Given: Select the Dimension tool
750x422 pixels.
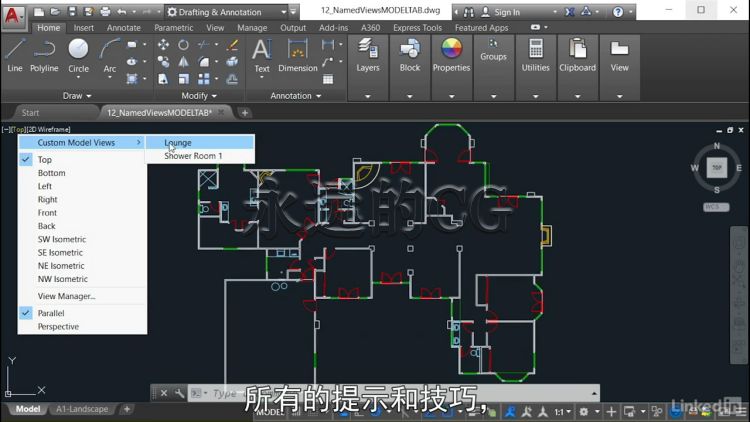Looking at the screenshot, I should 298,56.
